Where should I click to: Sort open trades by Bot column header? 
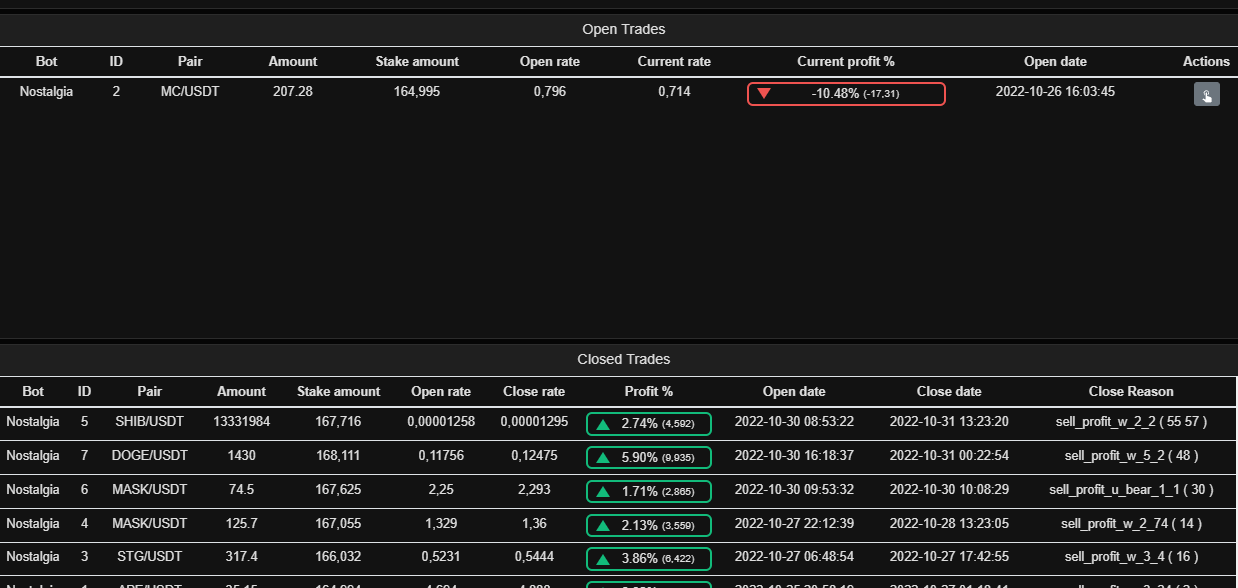pos(46,61)
